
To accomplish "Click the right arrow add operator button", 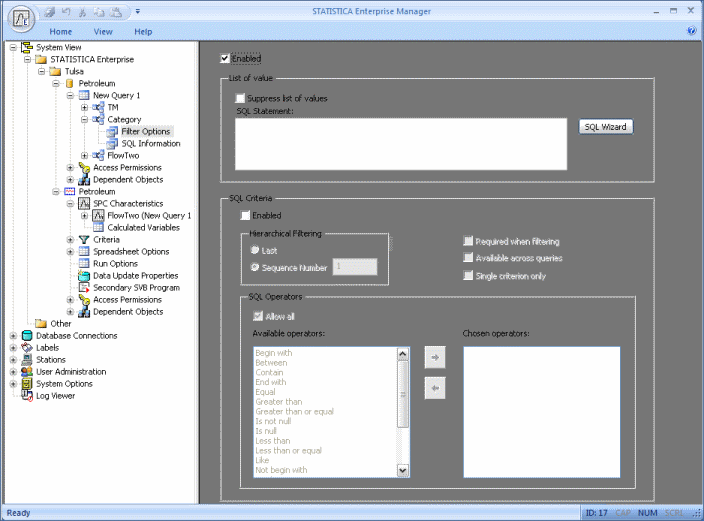I will [434, 356].
